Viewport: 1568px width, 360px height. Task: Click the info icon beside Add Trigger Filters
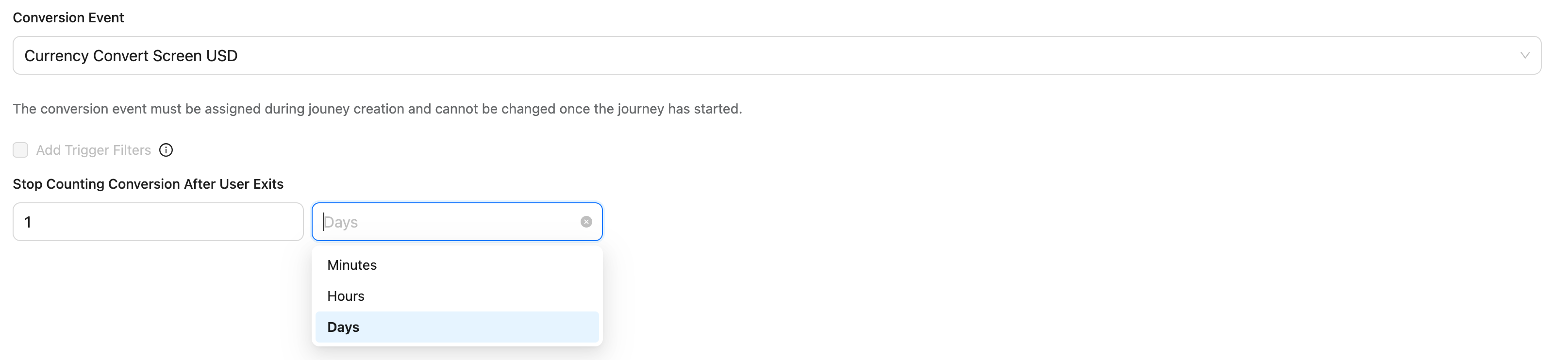coord(166,150)
